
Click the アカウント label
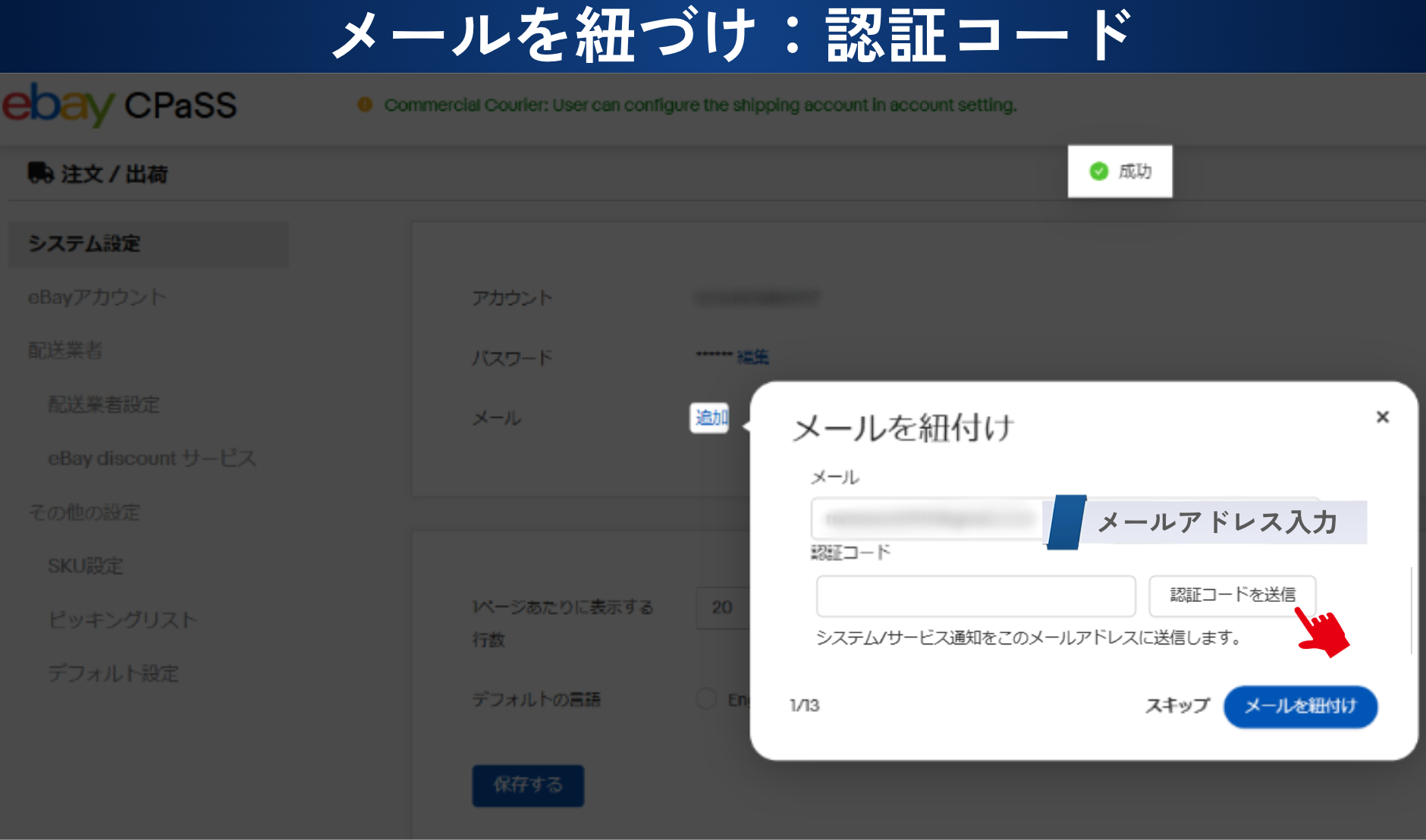click(512, 298)
